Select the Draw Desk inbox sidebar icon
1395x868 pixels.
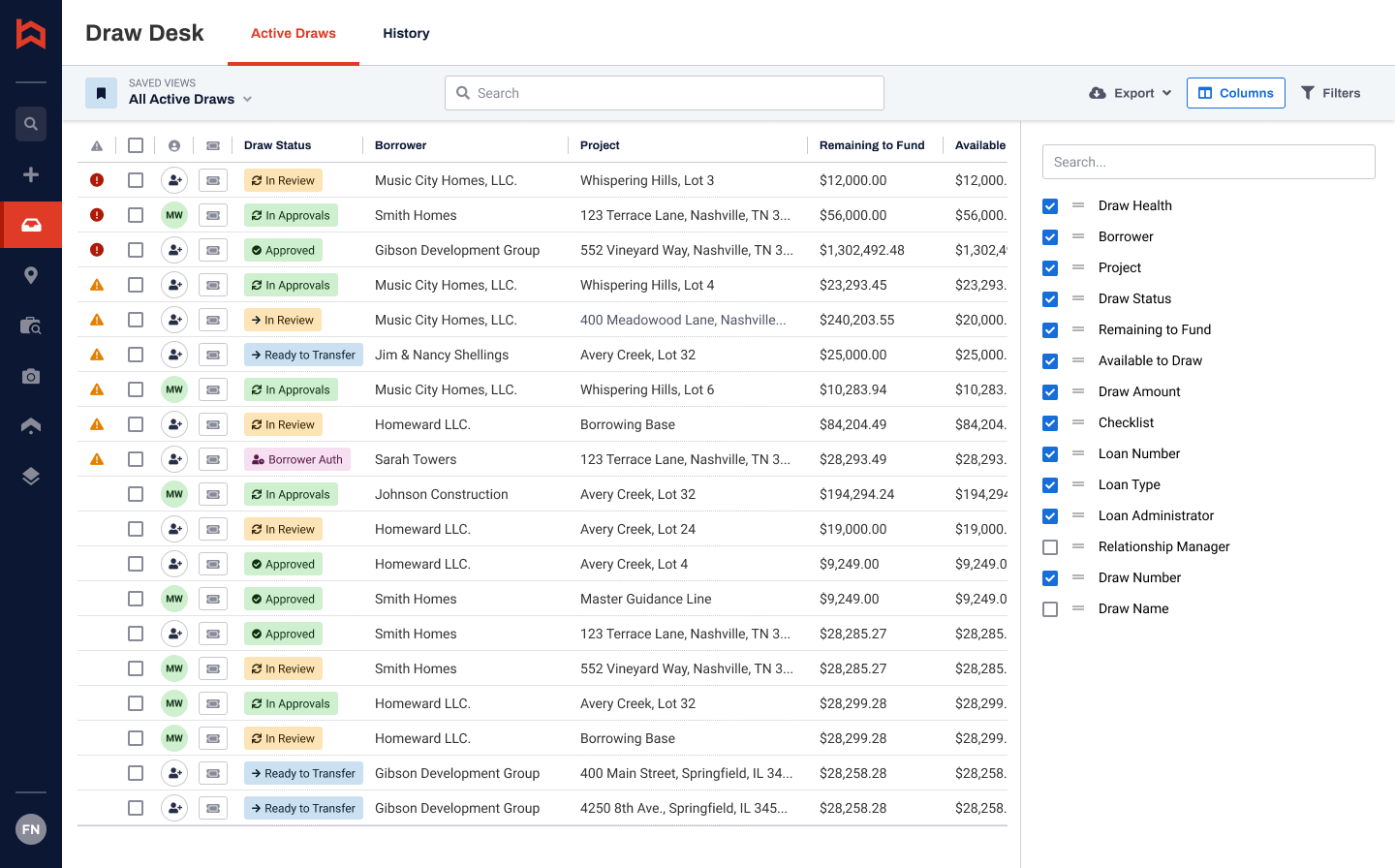tap(31, 225)
